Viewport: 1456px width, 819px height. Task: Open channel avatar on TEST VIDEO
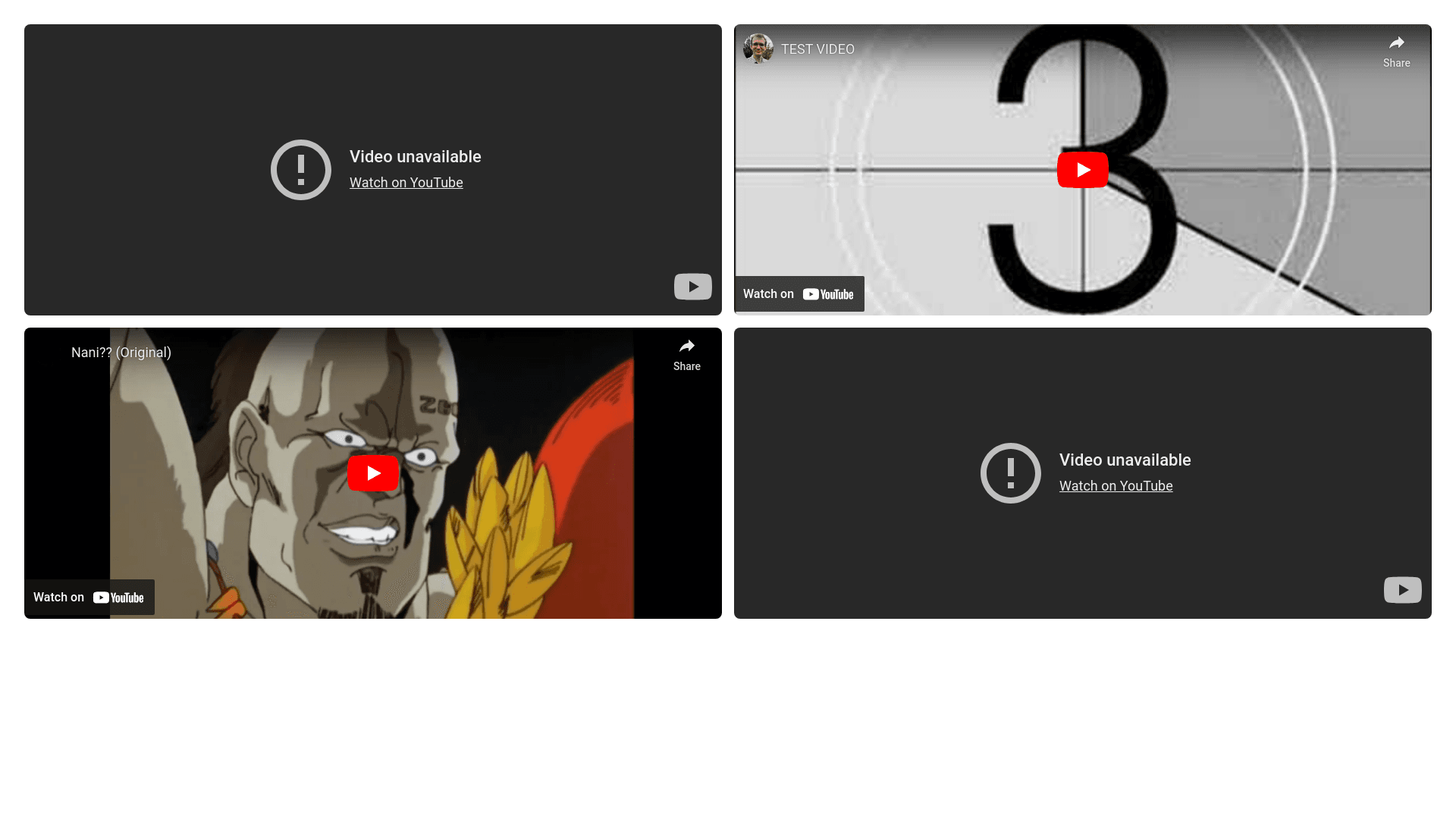pyautogui.click(x=758, y=49)
